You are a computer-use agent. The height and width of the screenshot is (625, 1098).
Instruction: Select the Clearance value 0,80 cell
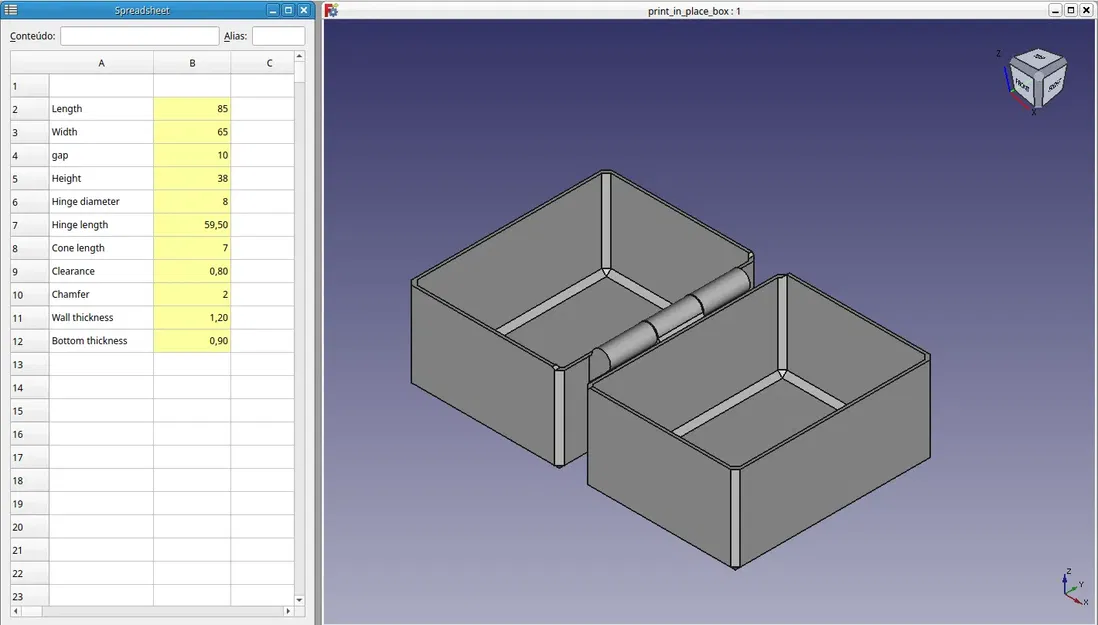pyautogui.click(x=192, y=271)
